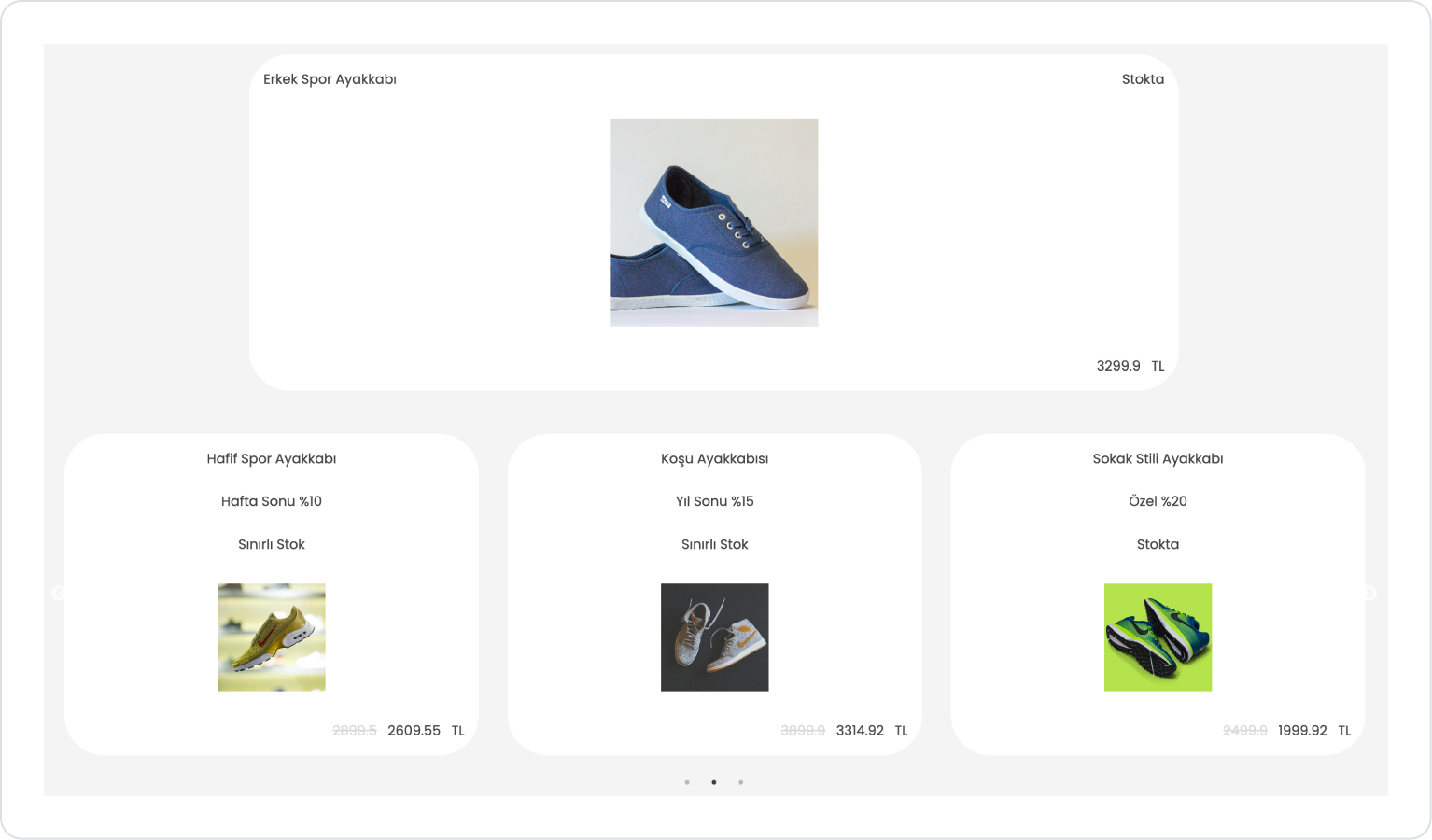Click the struck-through 3899.9 old price
Image resolution: width=1432 pixels, height=840 pixels.
point(803,731)
